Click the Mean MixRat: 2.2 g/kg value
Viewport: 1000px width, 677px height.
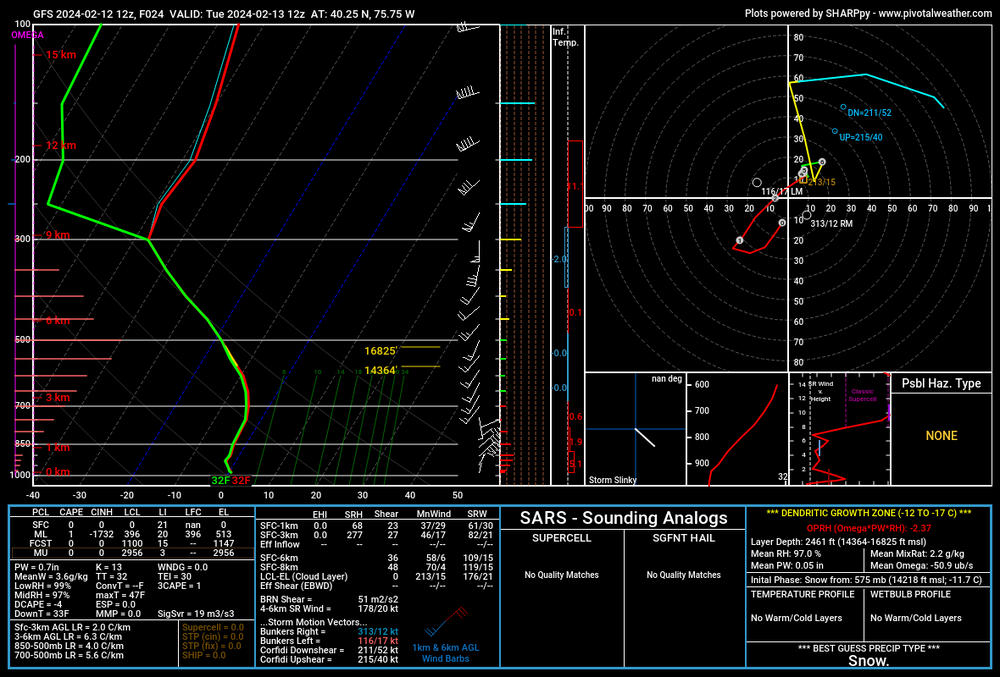pyautogui.click(x=917, y=554)
